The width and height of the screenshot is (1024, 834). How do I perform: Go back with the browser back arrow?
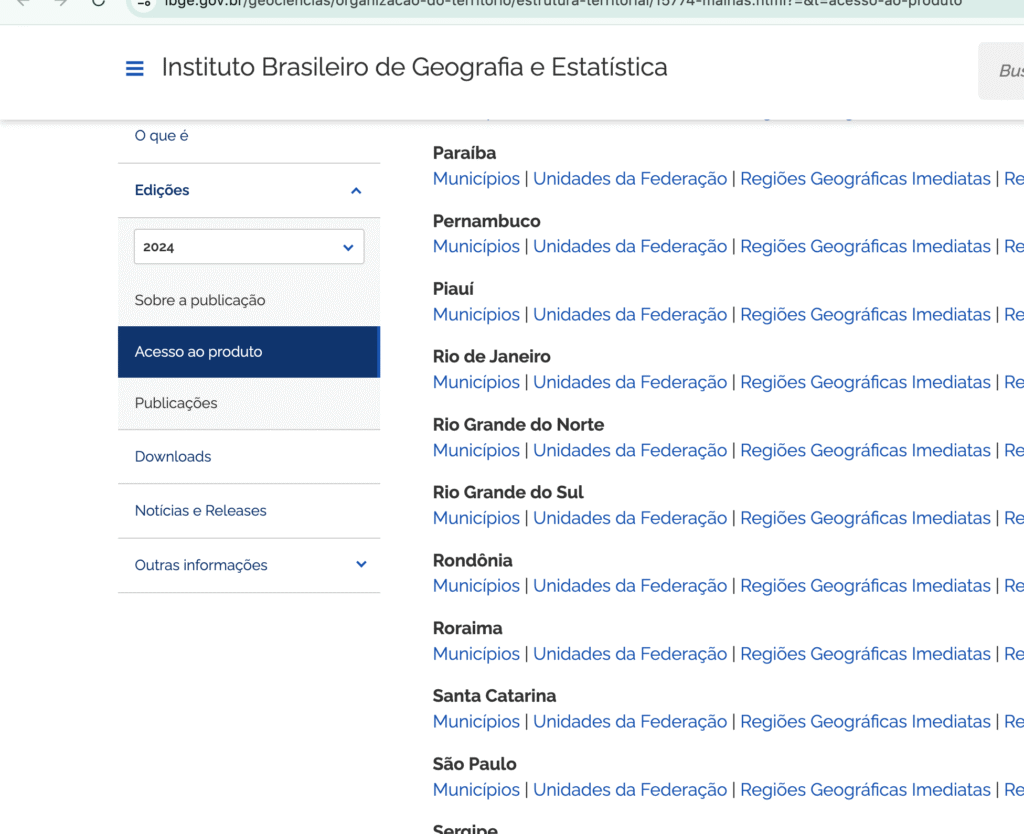pyautogui.click(x=24, y=3)
